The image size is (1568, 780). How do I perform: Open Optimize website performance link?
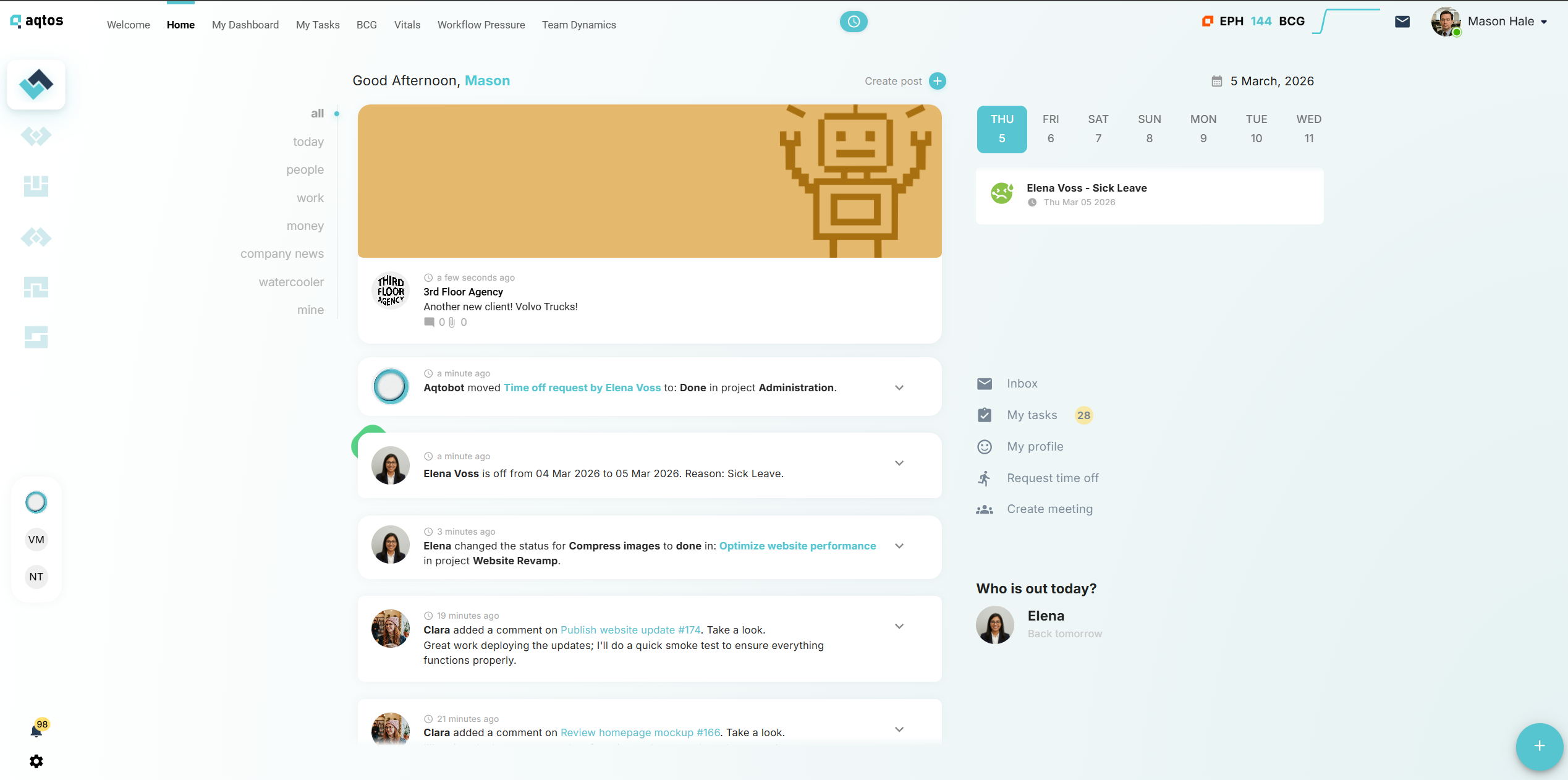click(797, 546)
